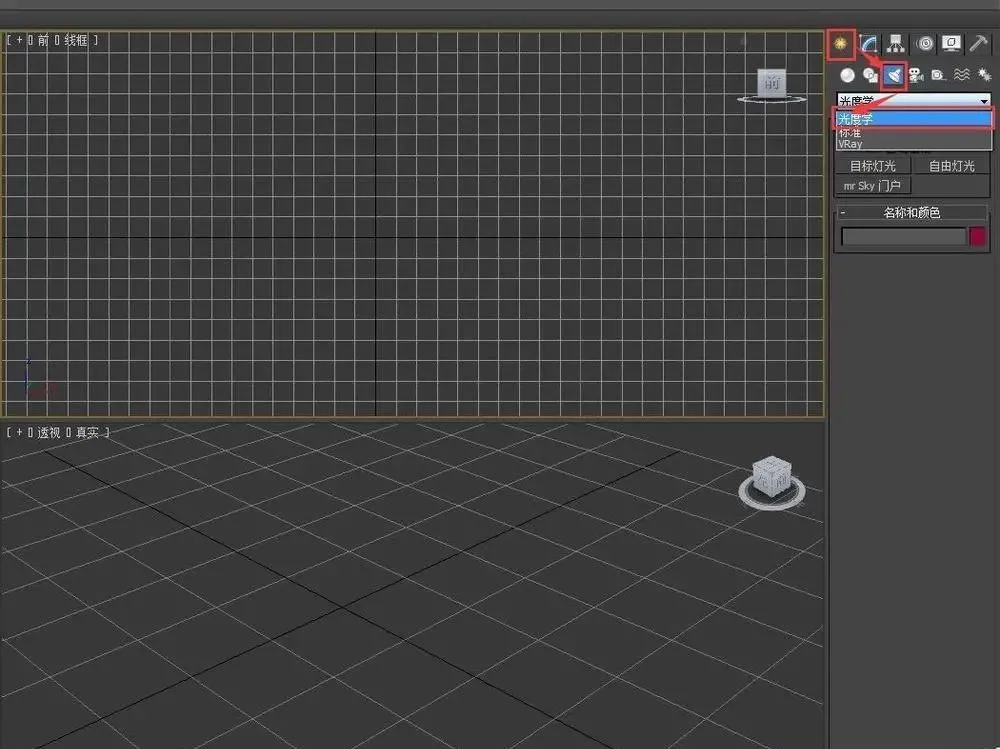Open the 前 view label menu
Image resolution: width=1000 pixels, height=749 pixels.
point(43,40)
